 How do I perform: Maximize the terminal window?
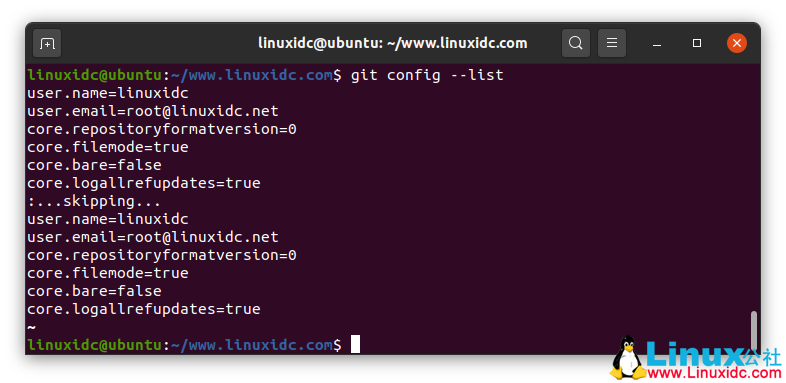(697, 43)
